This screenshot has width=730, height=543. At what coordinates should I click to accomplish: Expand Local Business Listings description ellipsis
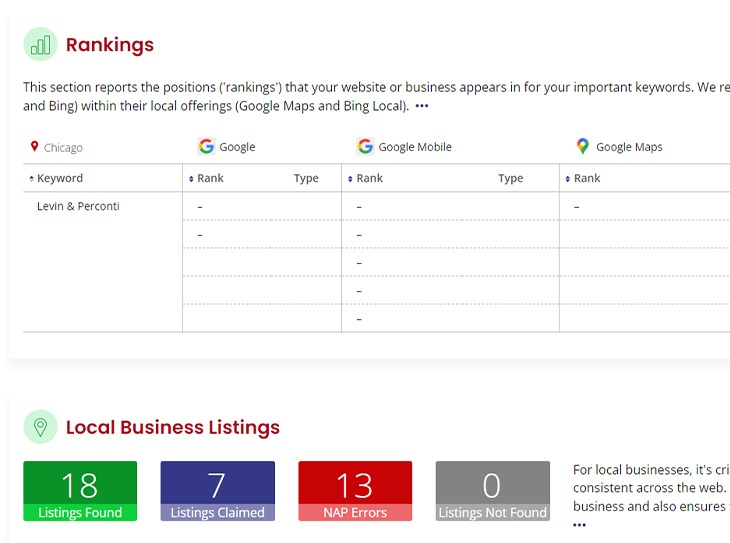coord(580,524)
